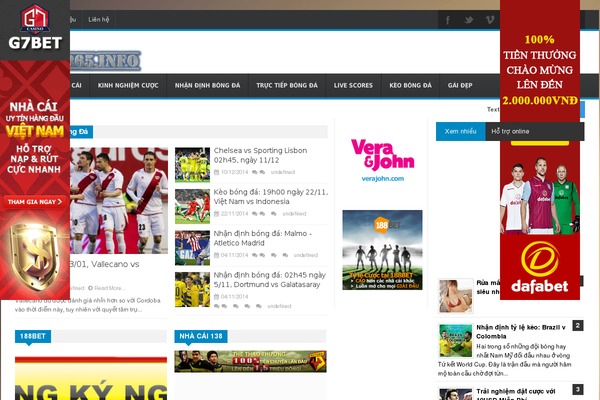Open the Facebook social icon
The image size is (600, 400).
[x=447, y=20]
